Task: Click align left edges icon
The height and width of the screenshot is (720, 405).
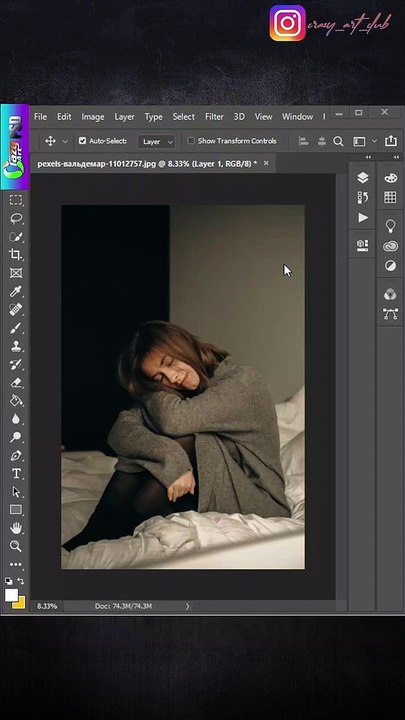Action: [x=304, y=141]
